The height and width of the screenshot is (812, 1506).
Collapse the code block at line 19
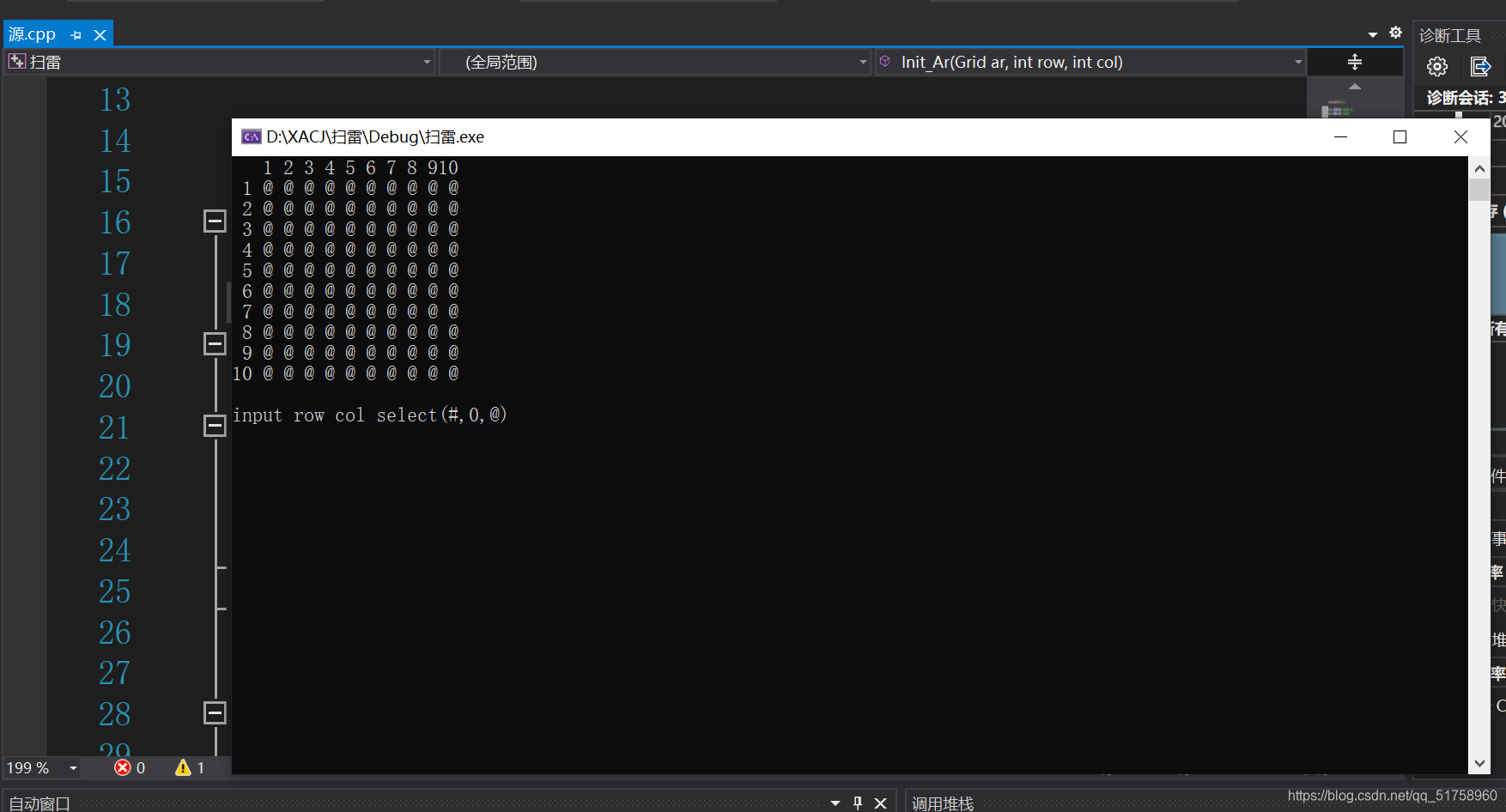point(215,344)
